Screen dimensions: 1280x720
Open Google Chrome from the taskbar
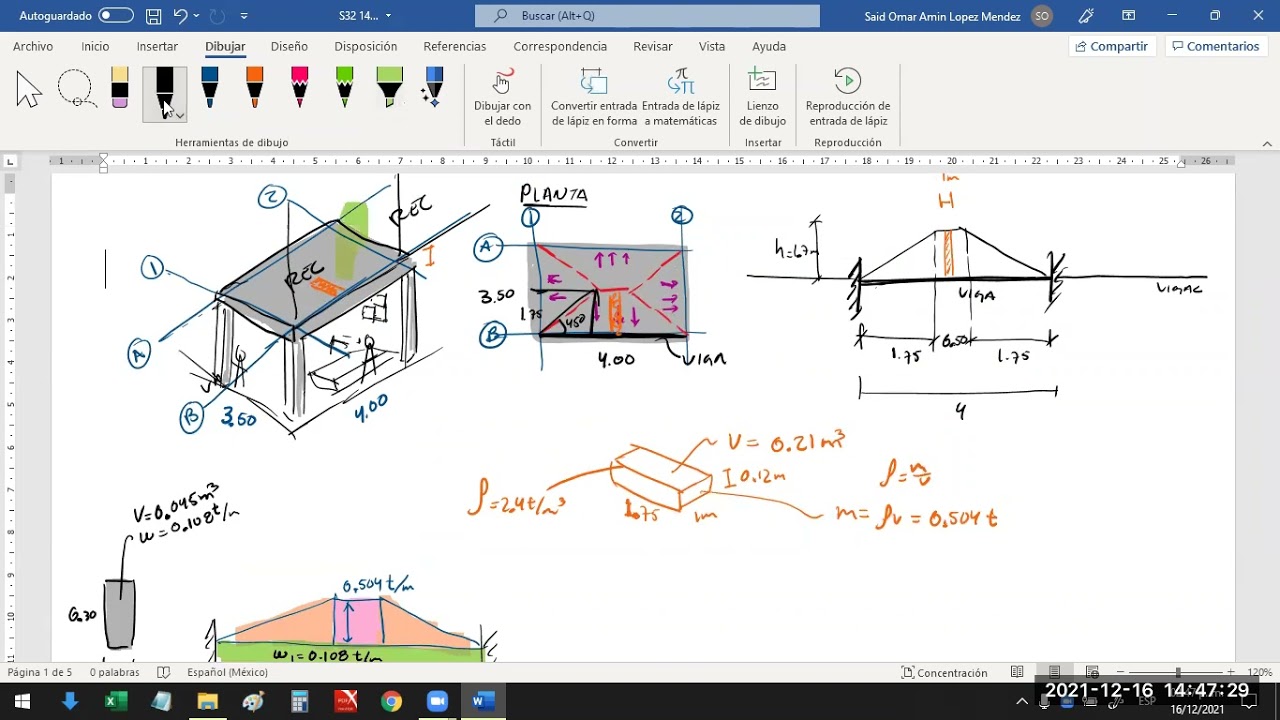pyautogui.click(x=391, y=701)
